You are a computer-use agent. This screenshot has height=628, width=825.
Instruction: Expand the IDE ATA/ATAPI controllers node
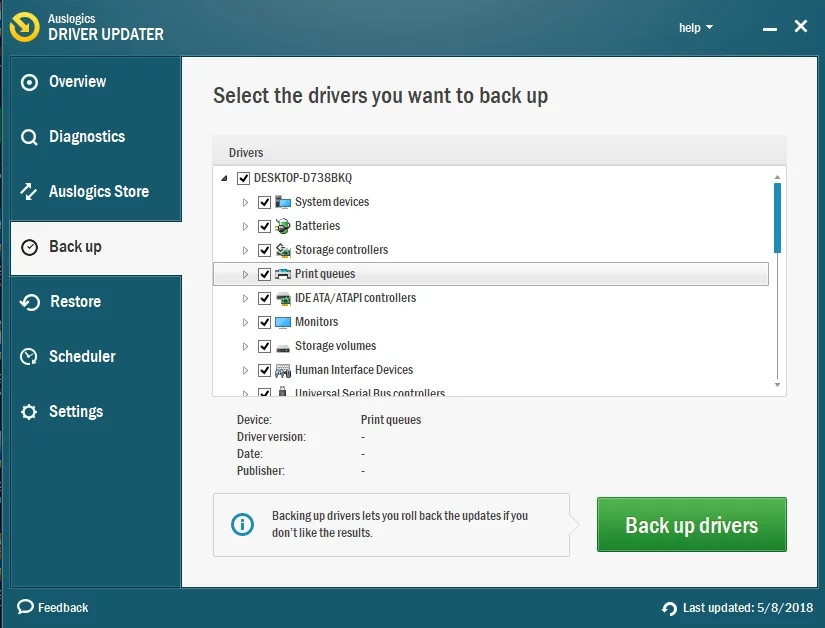click(245, 298)
